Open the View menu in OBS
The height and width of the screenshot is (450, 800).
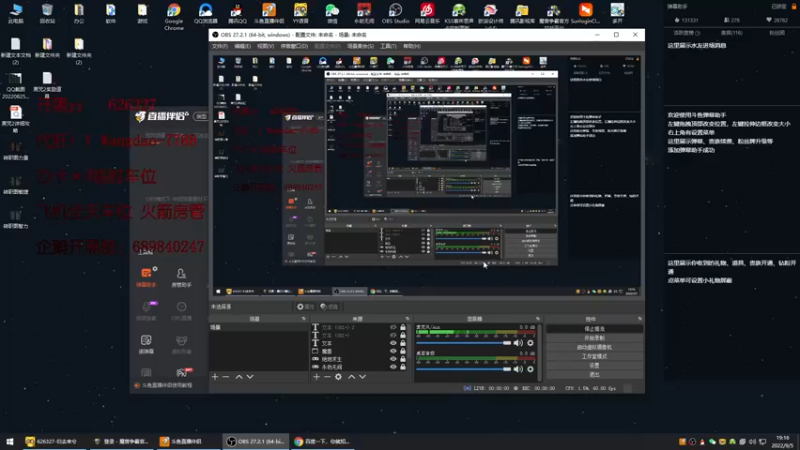click(265, 46)
